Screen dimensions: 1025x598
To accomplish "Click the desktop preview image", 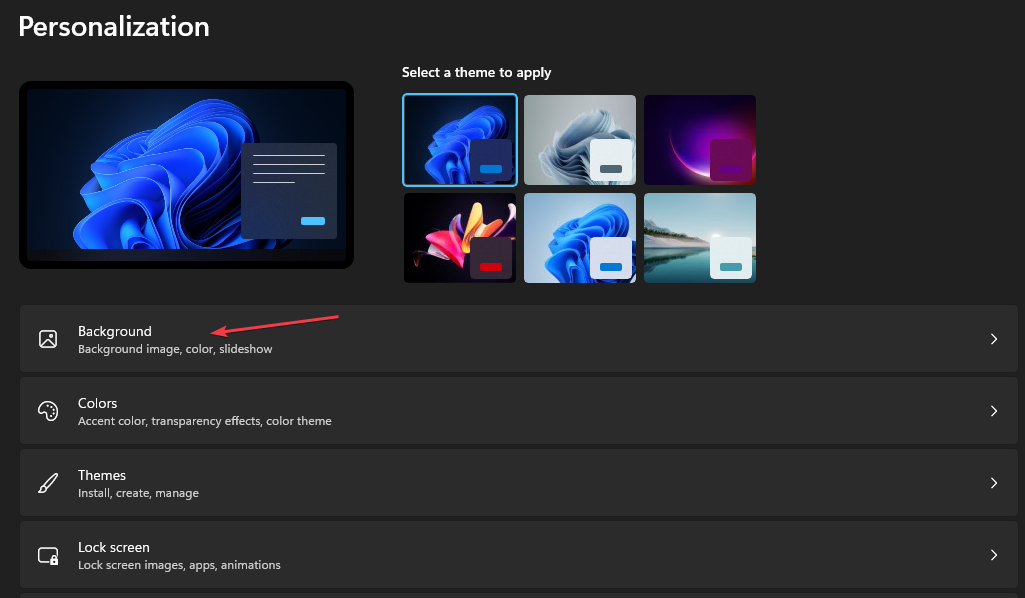I will (186, 174).
